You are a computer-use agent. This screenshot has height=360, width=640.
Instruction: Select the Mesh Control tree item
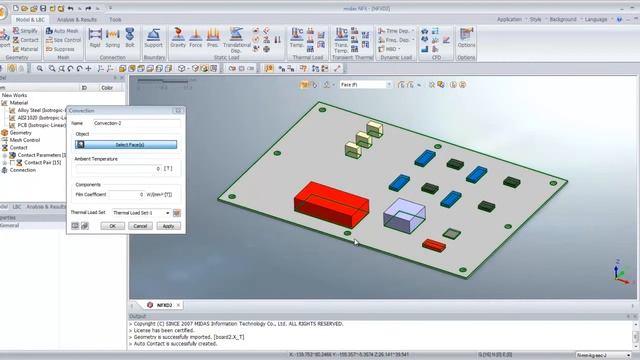[x=24, y=140]
